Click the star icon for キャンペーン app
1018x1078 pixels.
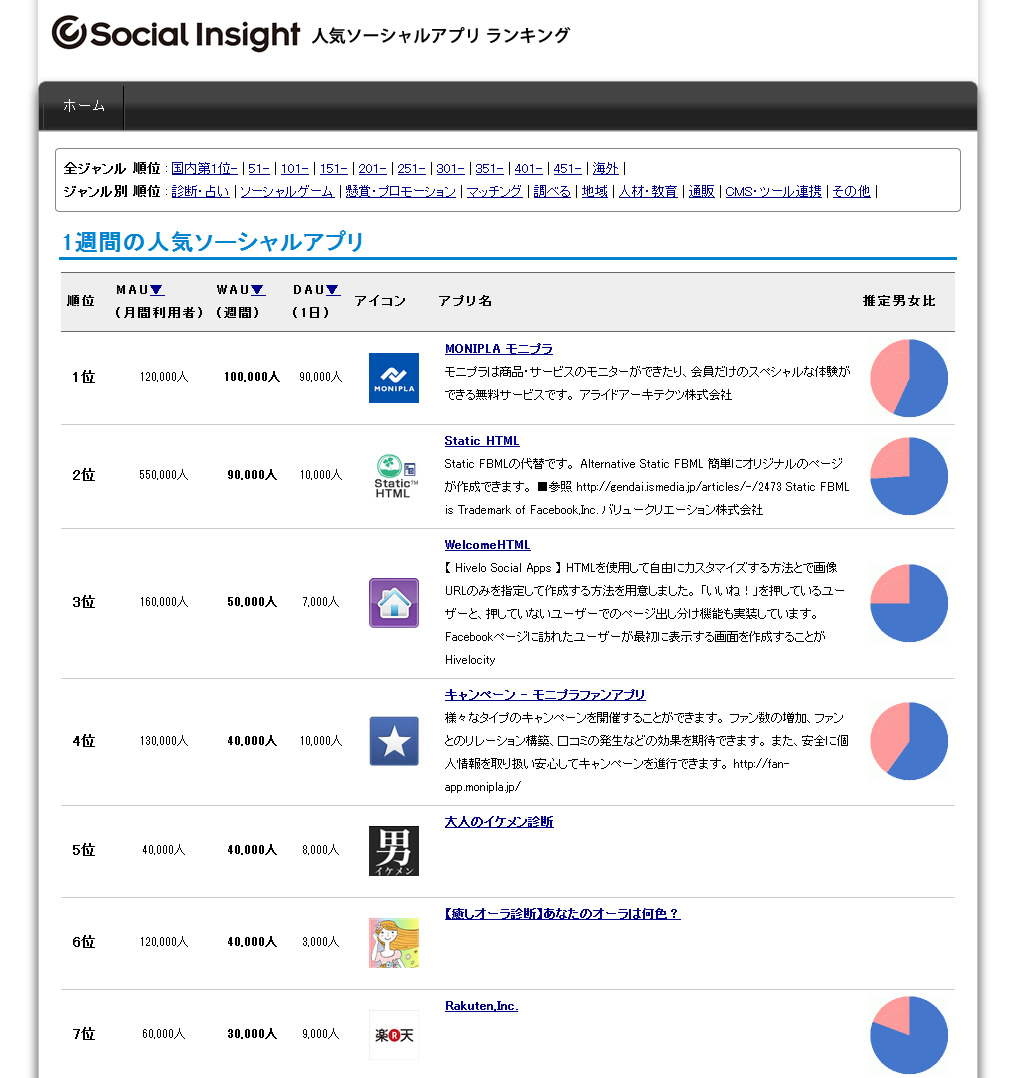(394, 741)
